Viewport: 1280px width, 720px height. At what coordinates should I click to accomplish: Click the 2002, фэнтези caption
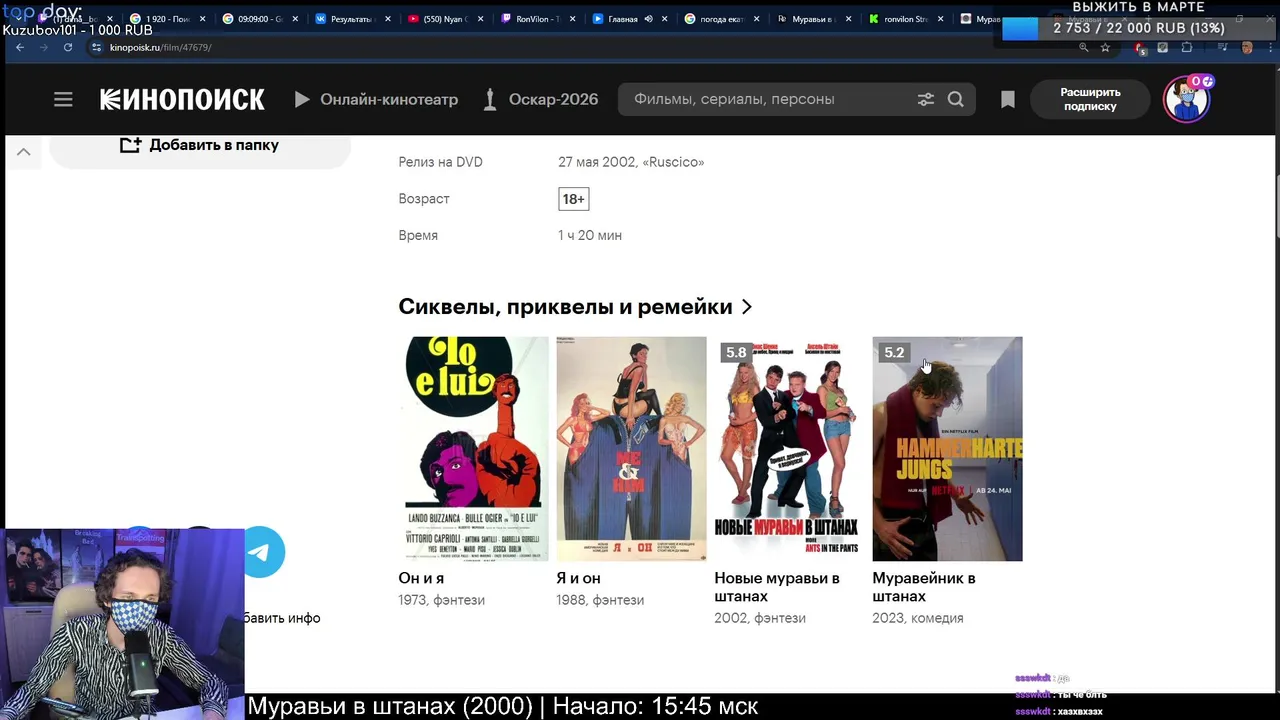(x=760, y=618)
